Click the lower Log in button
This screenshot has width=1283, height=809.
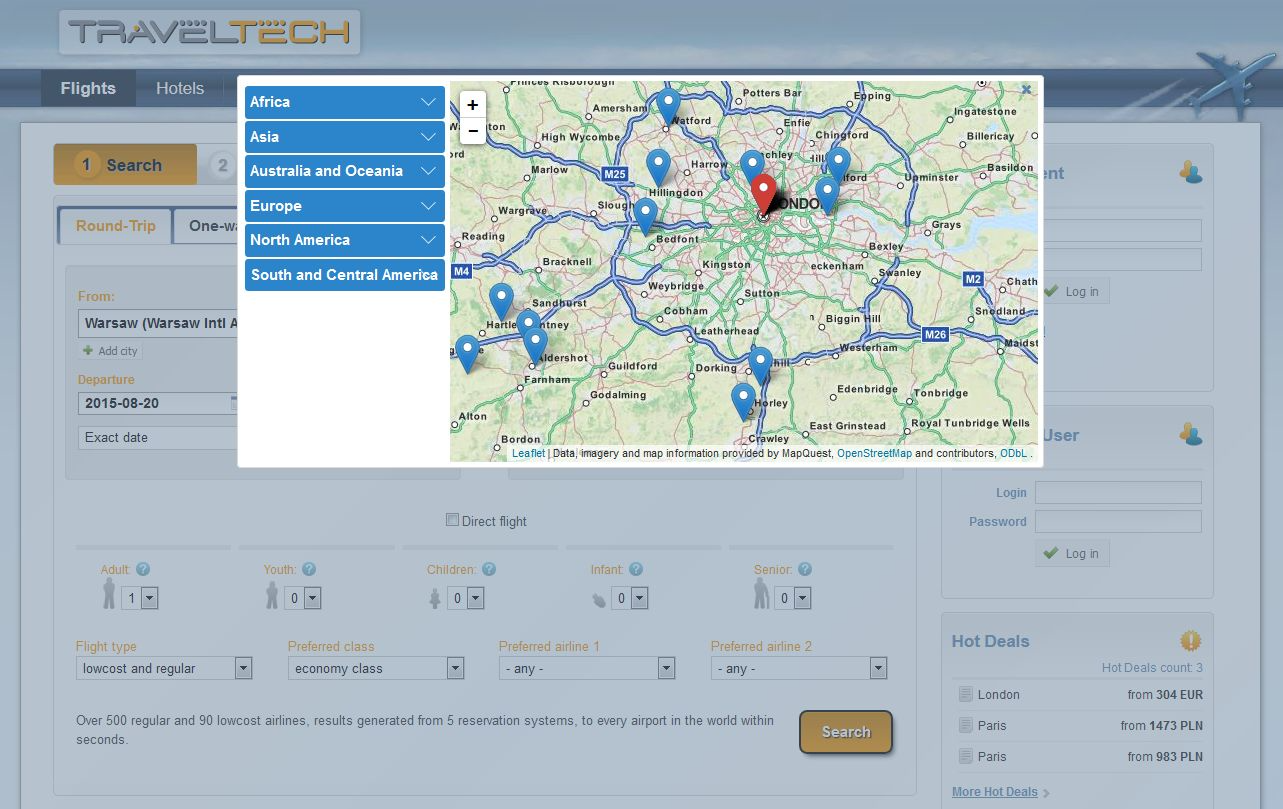(x=1072, y=553)
